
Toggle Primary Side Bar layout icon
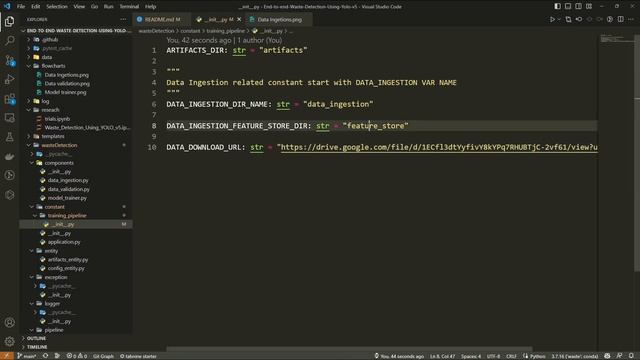(x=557, y=7)
